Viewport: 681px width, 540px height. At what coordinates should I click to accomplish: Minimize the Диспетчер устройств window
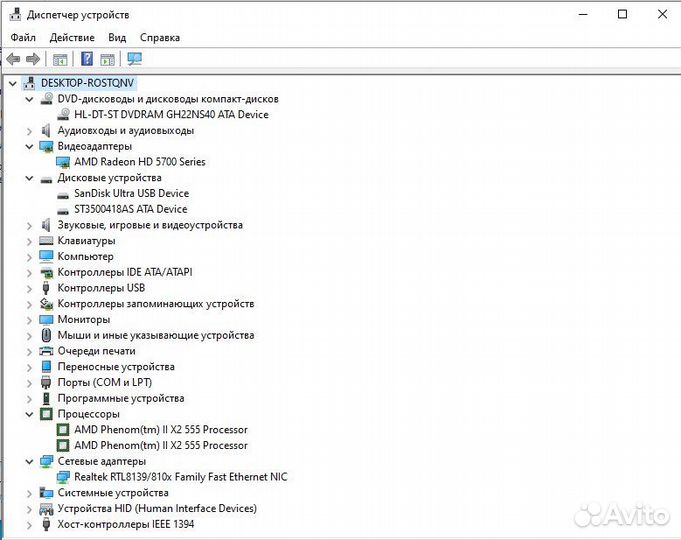coord(583,14)
